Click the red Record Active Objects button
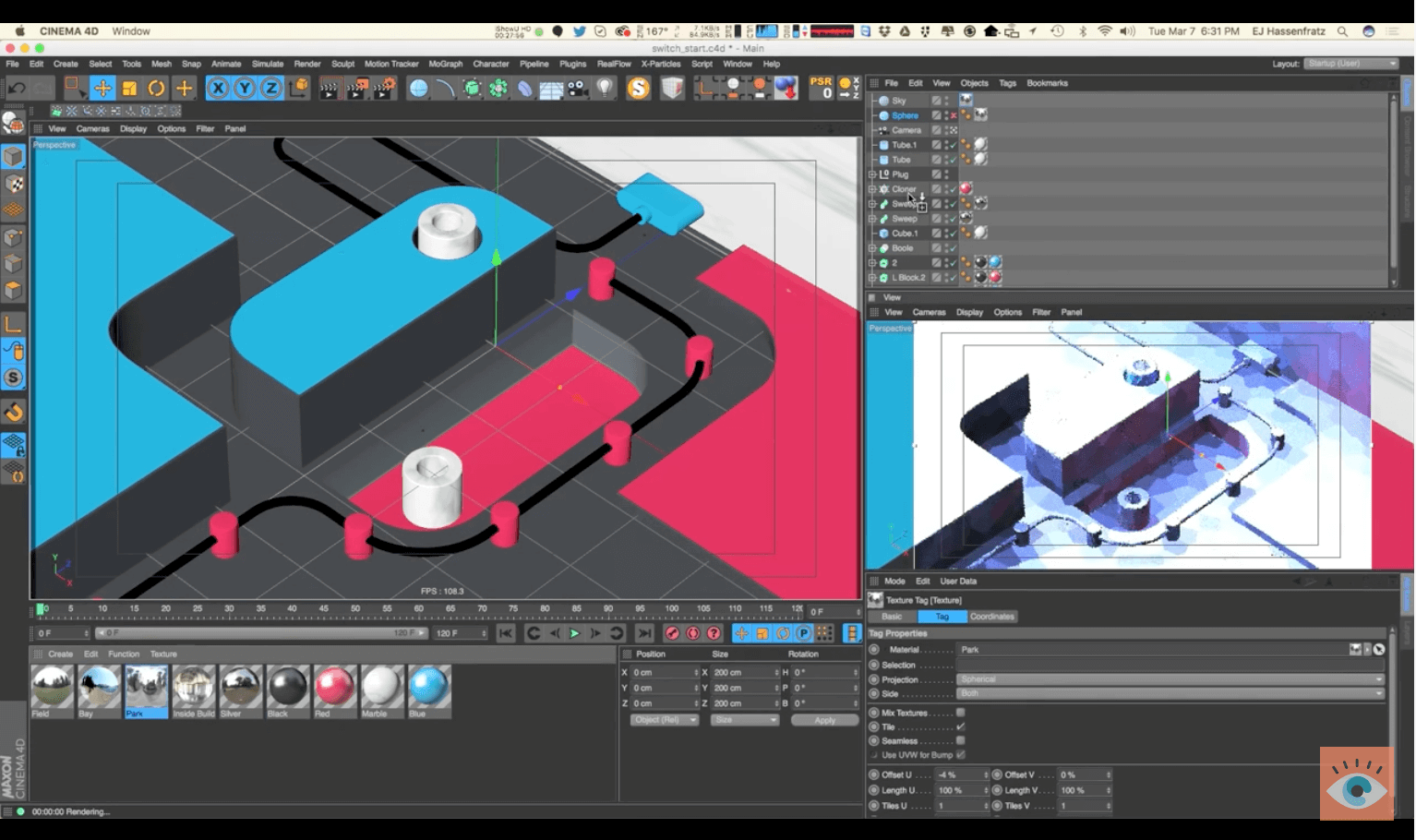This screenshot has width=1416, height=840. coord(672,633)
